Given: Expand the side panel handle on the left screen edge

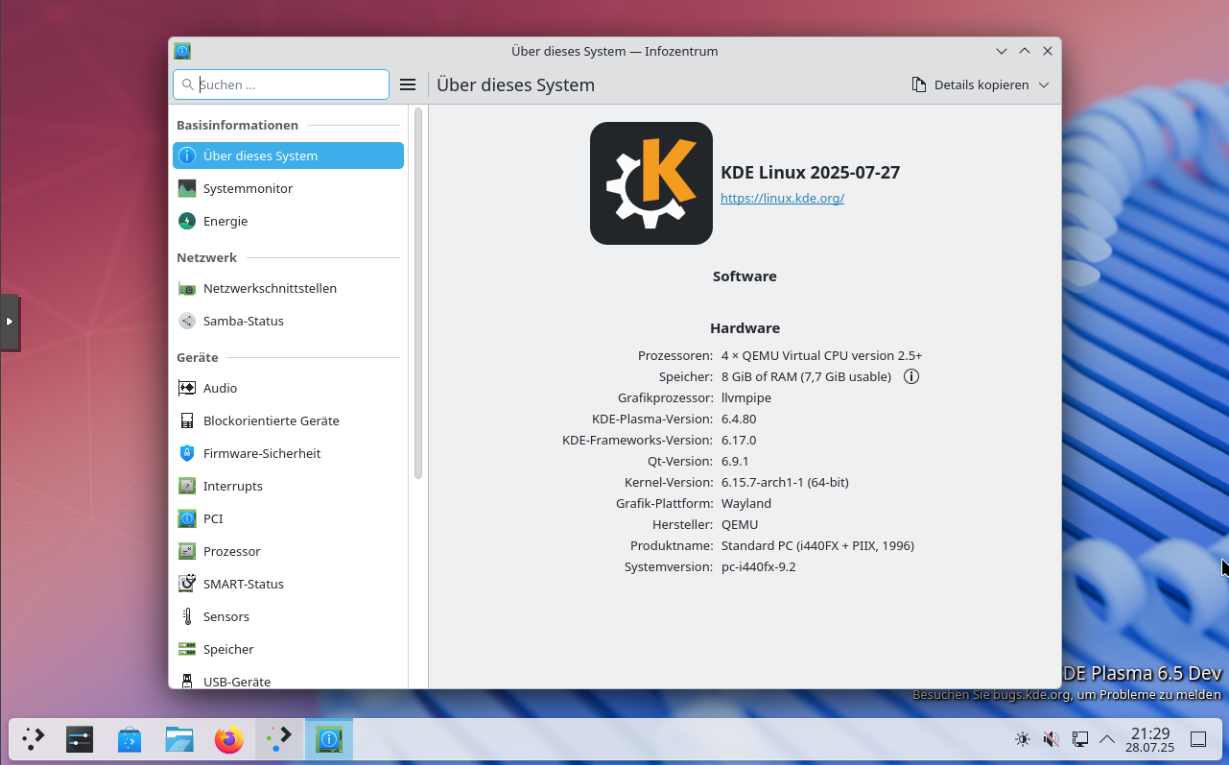Looking at the screenshot, I should click(10, 321).
